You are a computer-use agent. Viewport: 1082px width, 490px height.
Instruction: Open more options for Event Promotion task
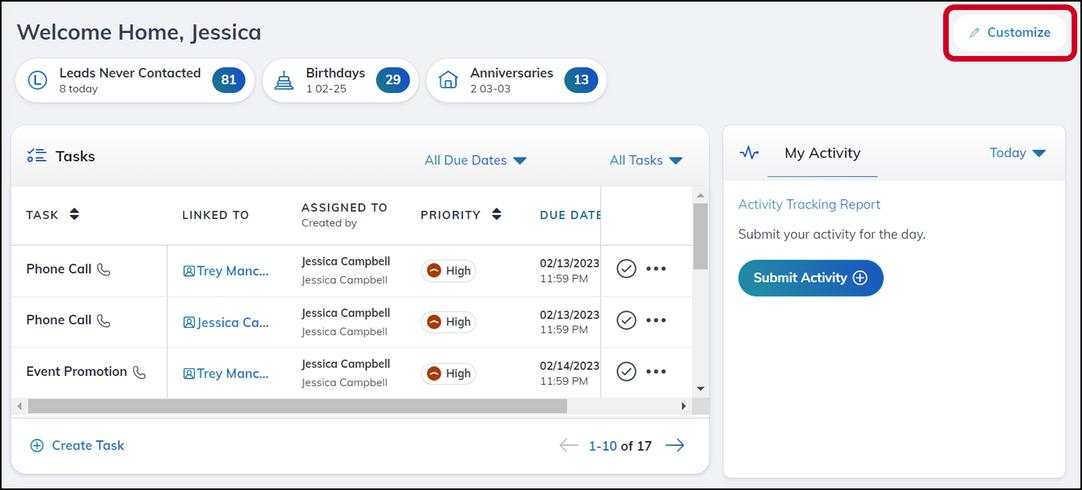coord(656,371)
